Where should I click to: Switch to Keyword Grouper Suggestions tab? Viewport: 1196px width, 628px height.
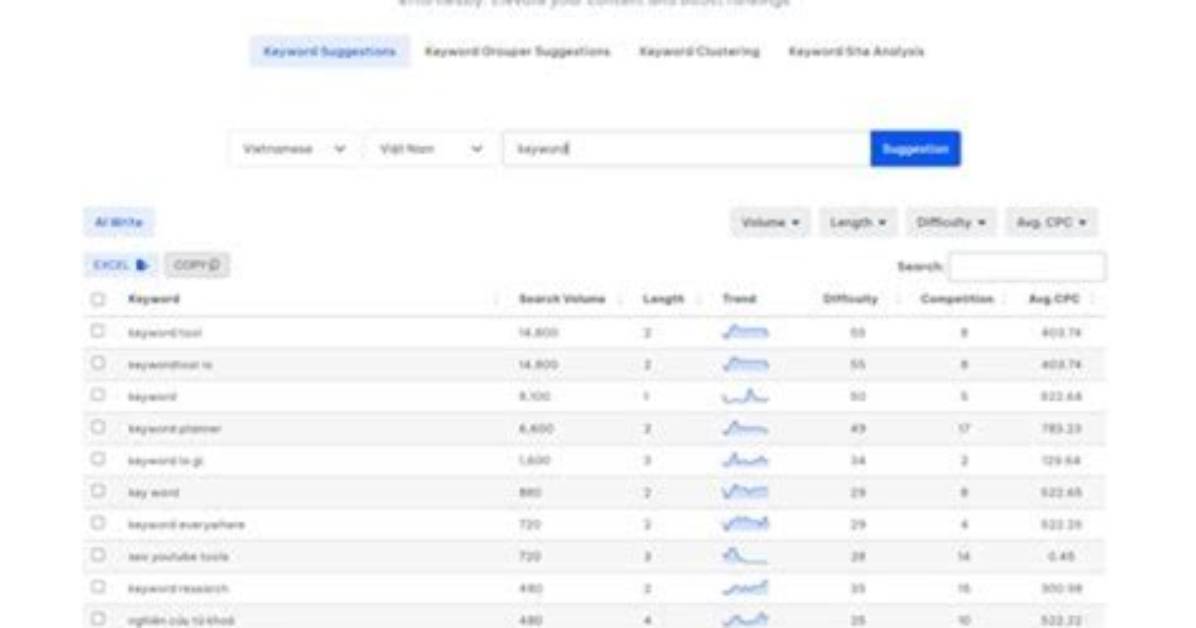(517, 51)
